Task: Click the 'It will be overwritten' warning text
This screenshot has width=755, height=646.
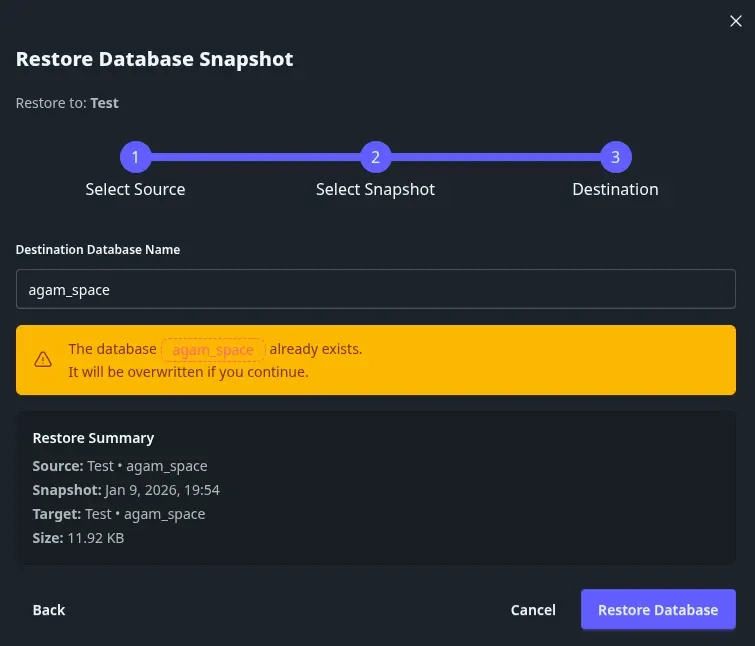Action: coord(188,372)
